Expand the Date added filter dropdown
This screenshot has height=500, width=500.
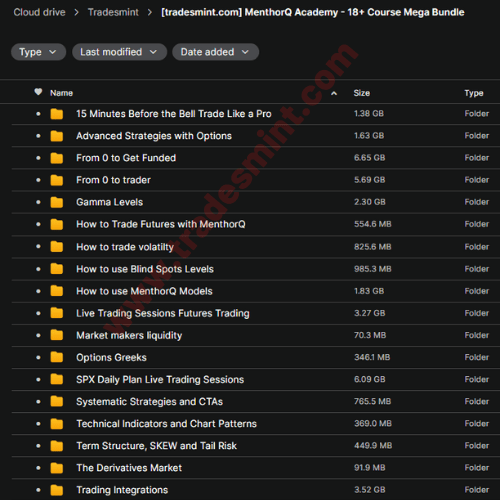(x=215, y=52)
